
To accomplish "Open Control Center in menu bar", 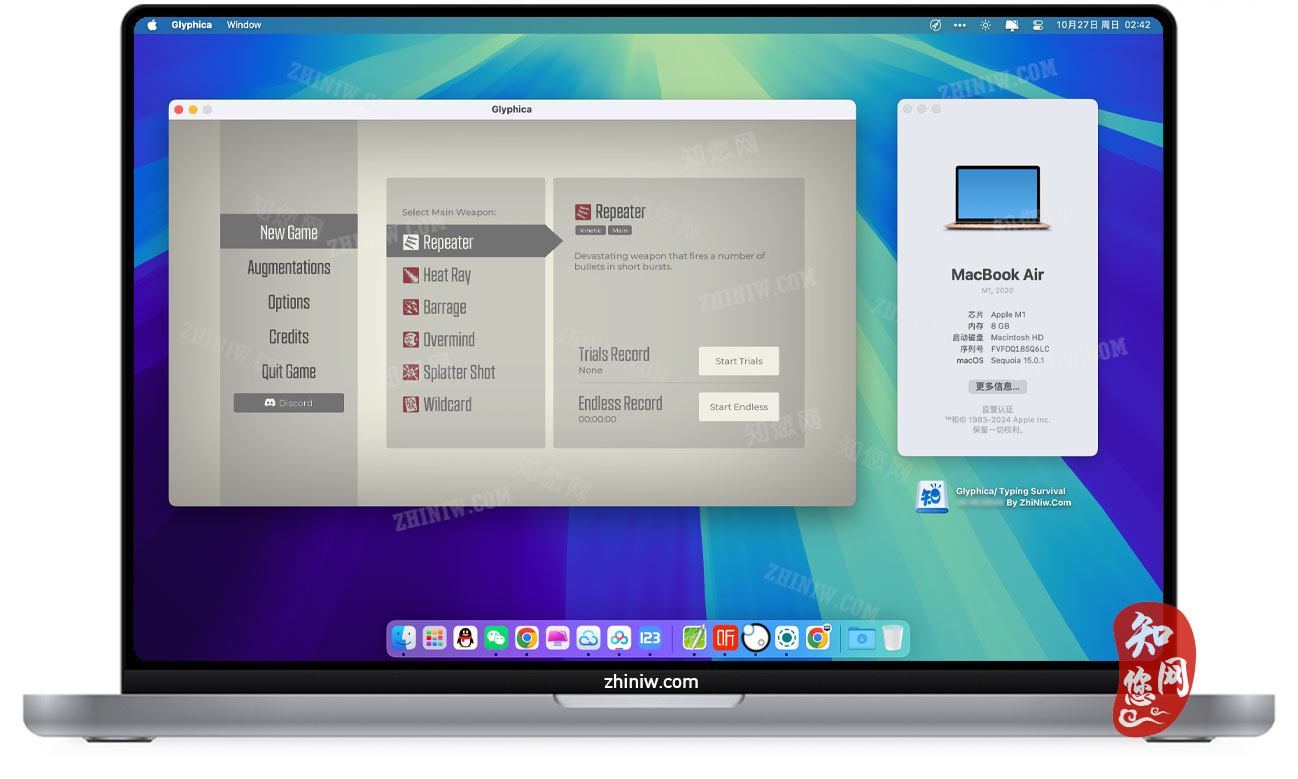I will pyautogui.click(x=1037, y=25).
